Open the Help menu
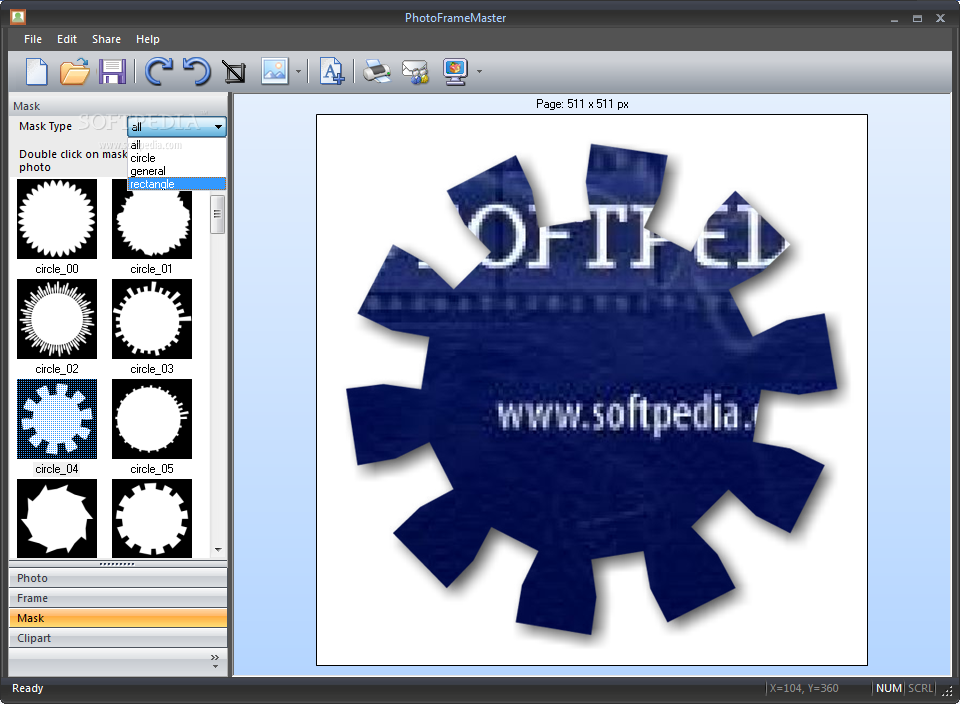The width and height of the screenshot is (960, 704). (148, 39)
